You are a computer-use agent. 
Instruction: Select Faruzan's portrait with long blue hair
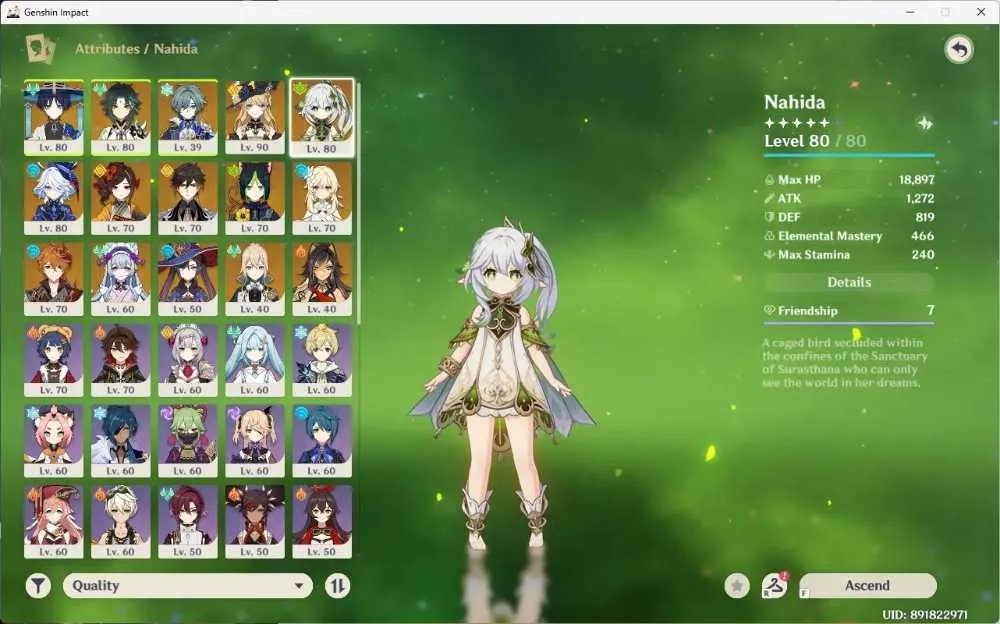tap(254, 360)
